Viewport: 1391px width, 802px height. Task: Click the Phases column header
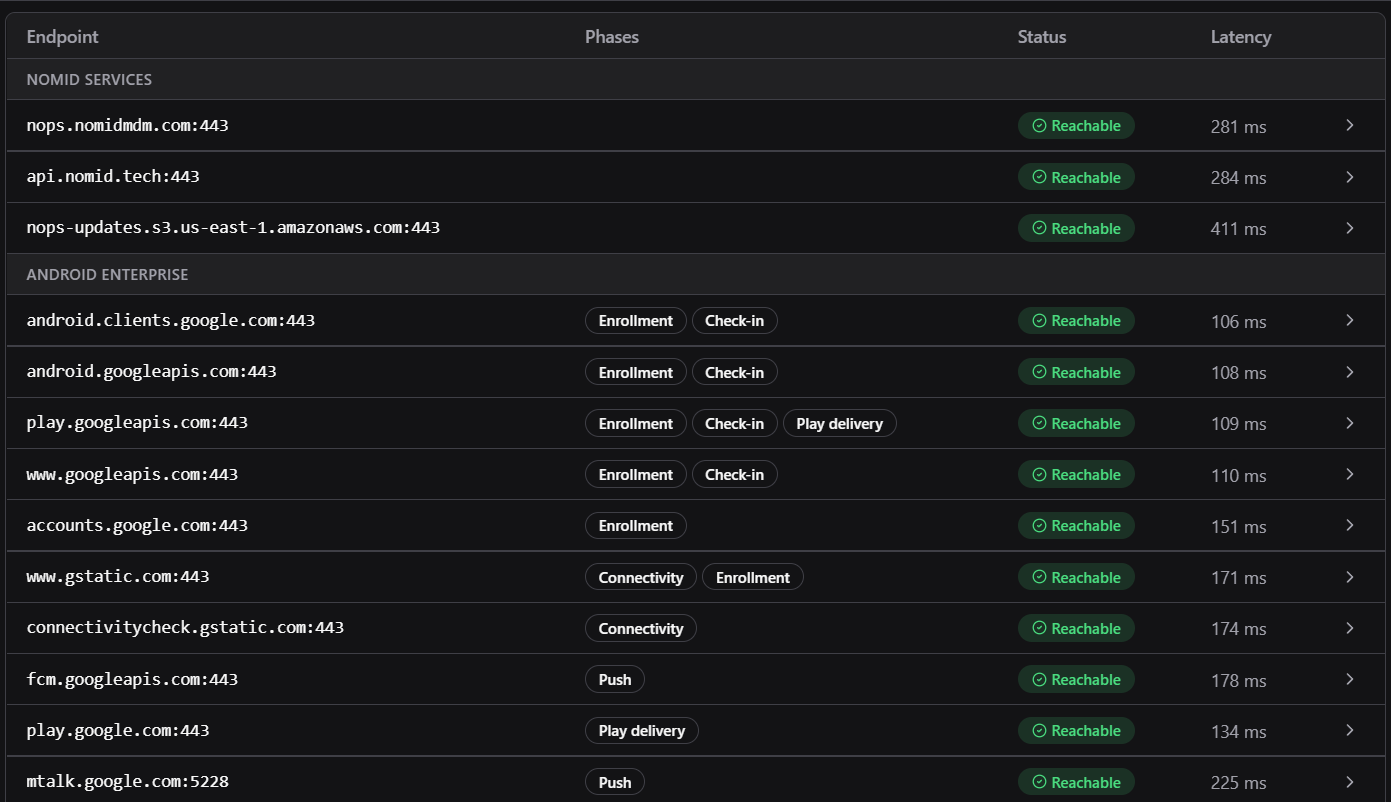612,37
